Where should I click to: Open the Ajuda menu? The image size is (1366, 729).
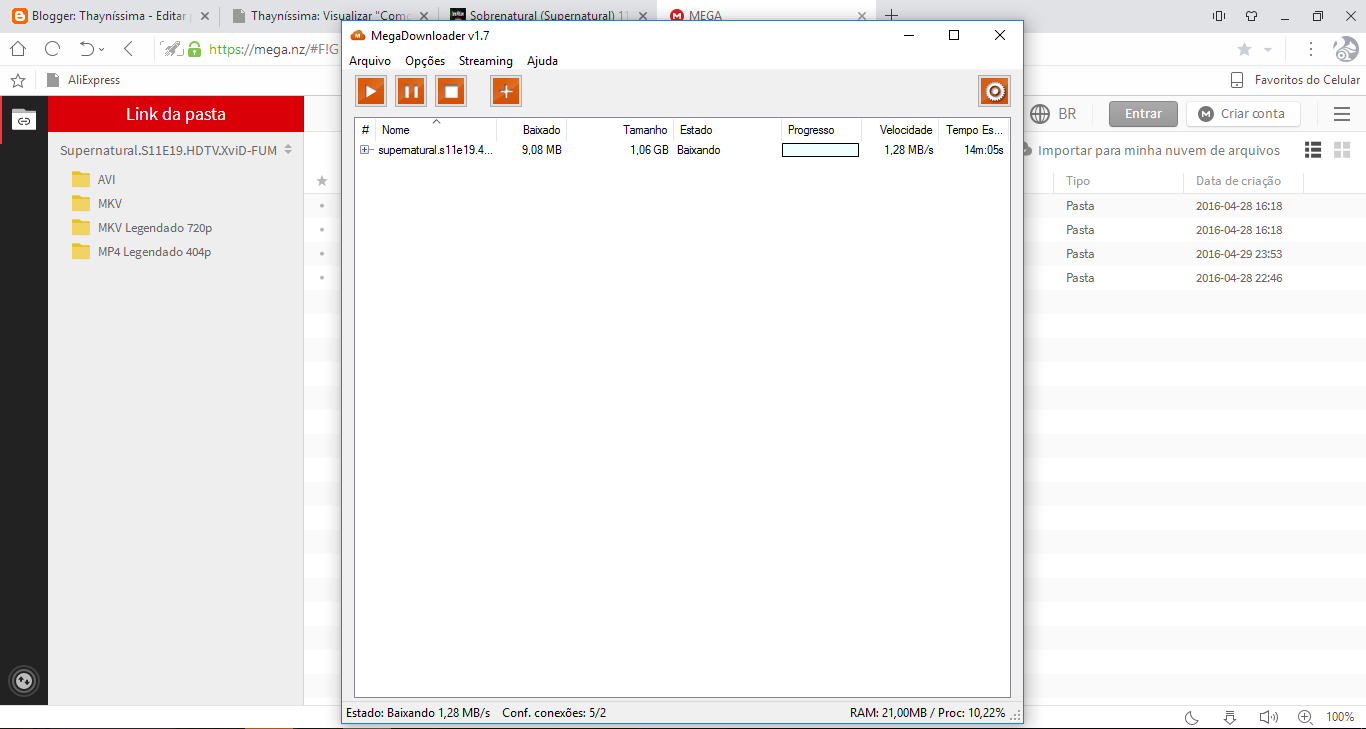coord(543,61)
